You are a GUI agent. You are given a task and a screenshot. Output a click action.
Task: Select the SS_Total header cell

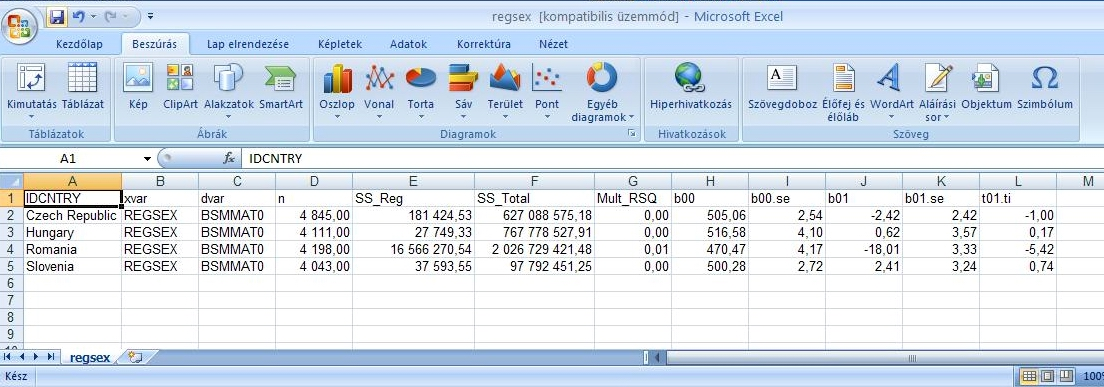(x=534, y=198)
